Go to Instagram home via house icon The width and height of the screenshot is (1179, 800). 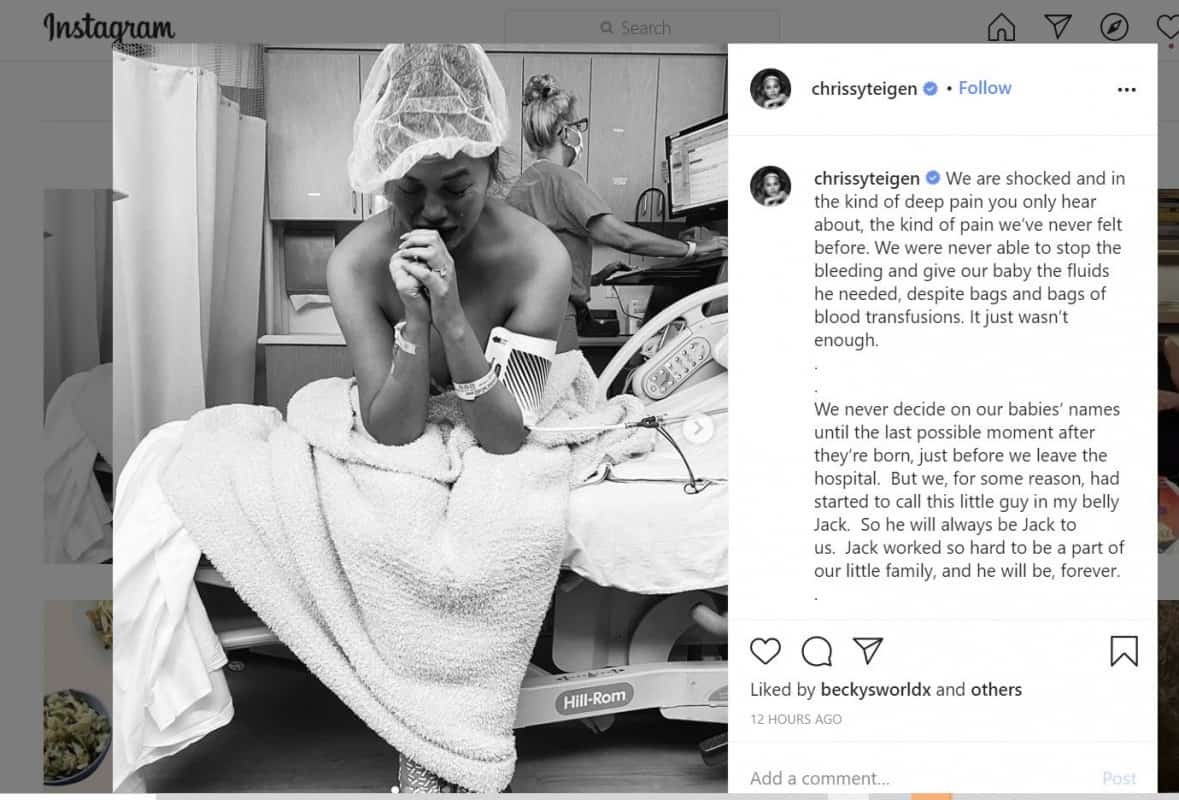[x=1001, y=27]
